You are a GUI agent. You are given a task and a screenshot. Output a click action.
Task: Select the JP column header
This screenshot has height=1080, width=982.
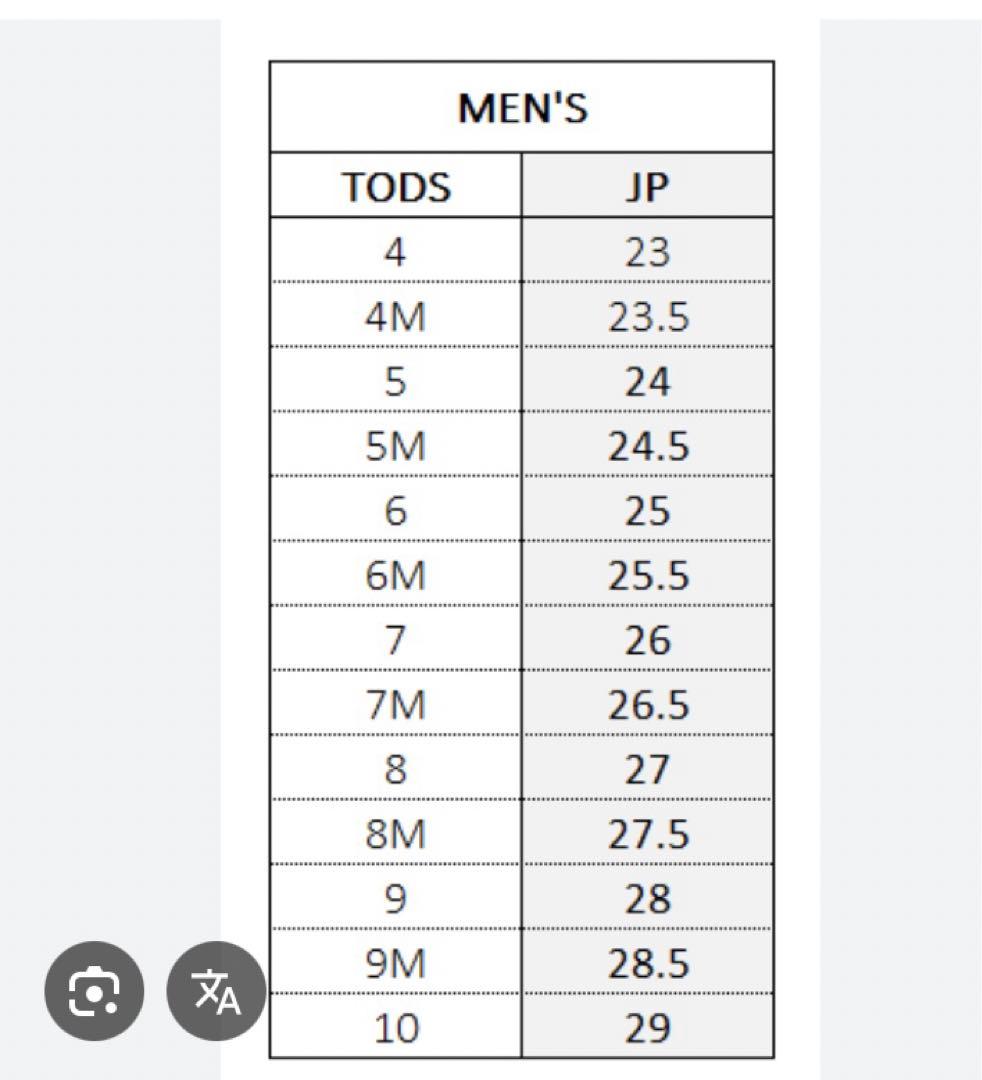647,187
